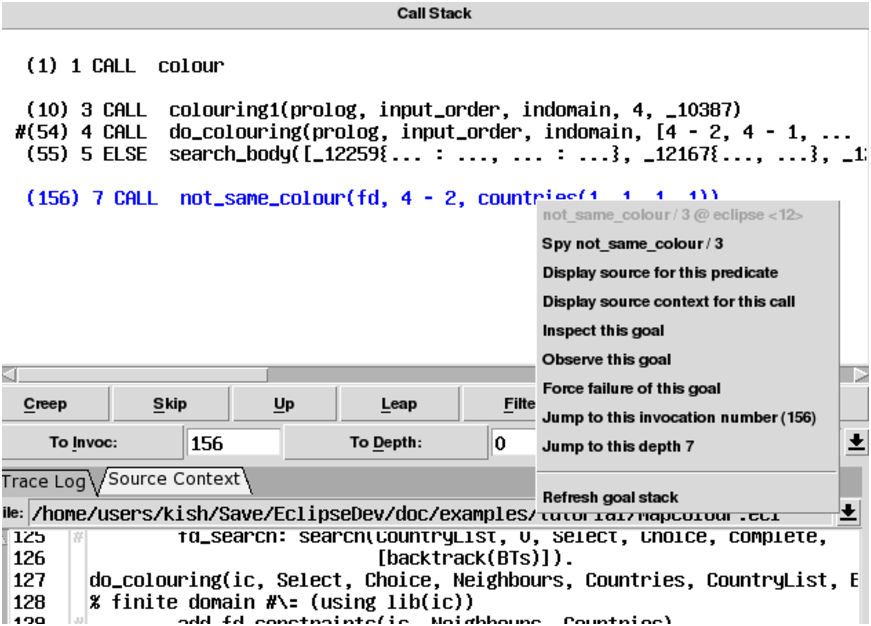Select 'Observe this goal' option
This screenshot has width=871, height=626.
(606, 360)
